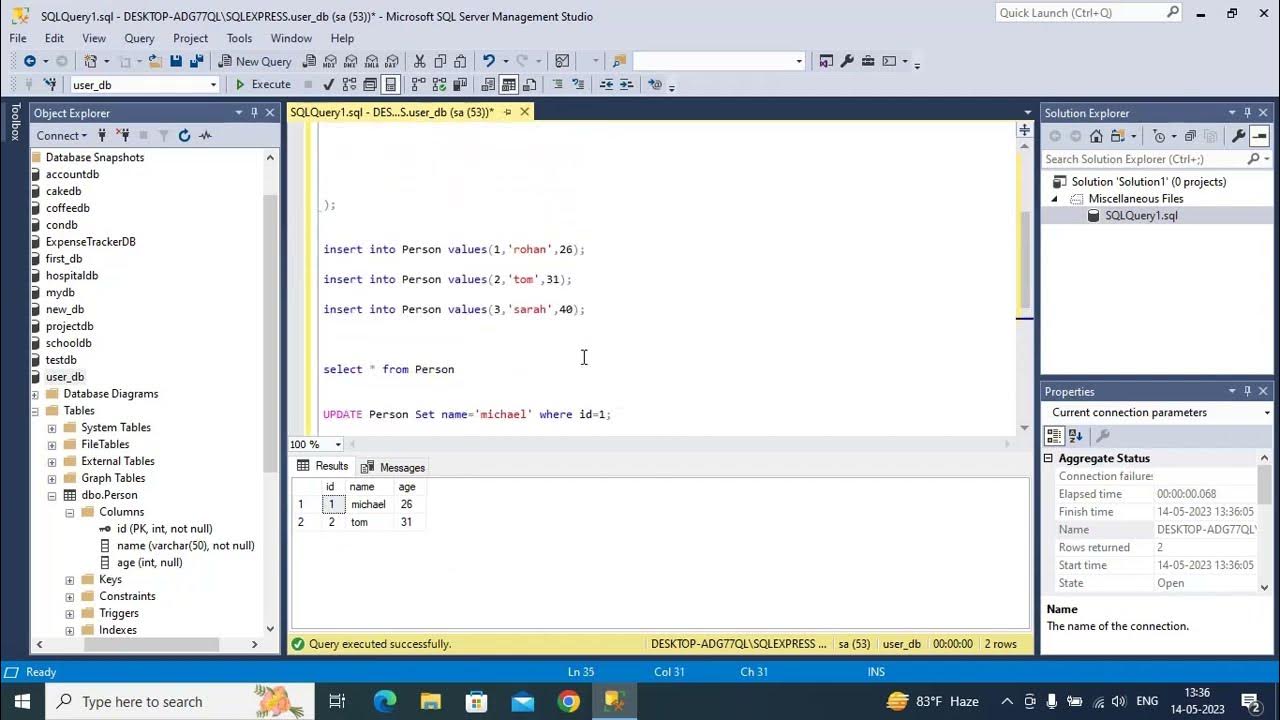Click the Alphabetical sort icon in Properties

[x=1076, y=436]
